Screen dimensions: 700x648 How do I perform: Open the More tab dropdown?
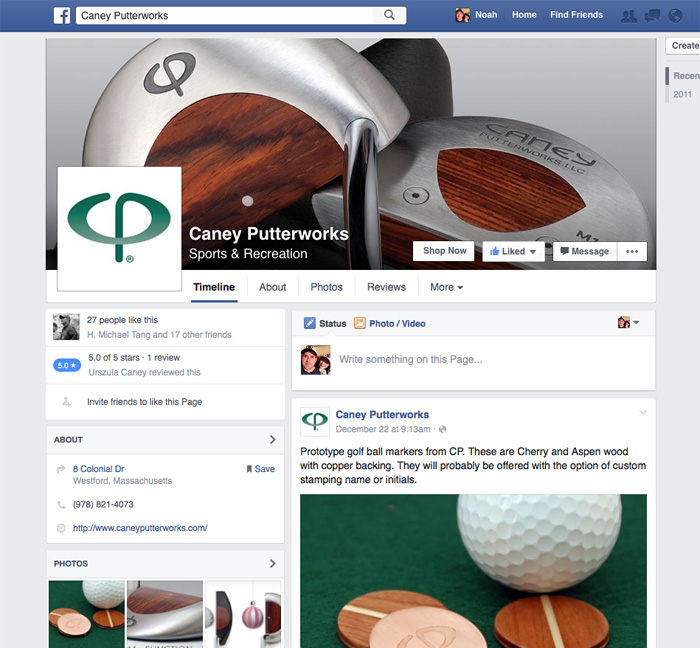coord(446,287)
